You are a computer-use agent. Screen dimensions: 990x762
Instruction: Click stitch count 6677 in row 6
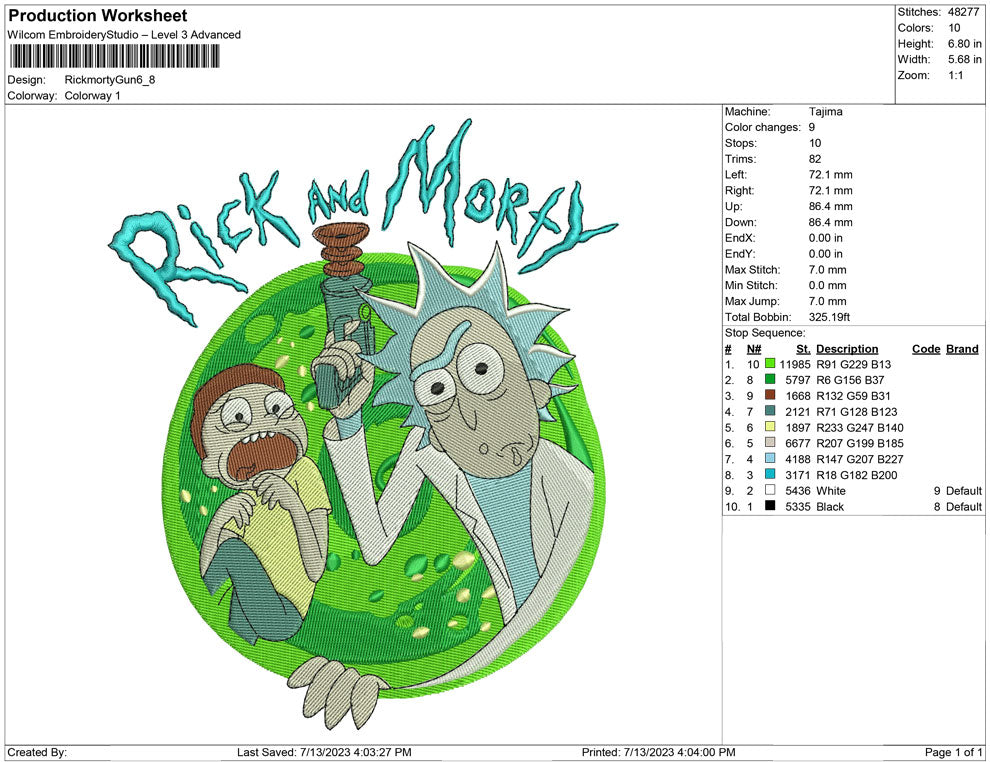pyautogui.click(x=798, y=443)
